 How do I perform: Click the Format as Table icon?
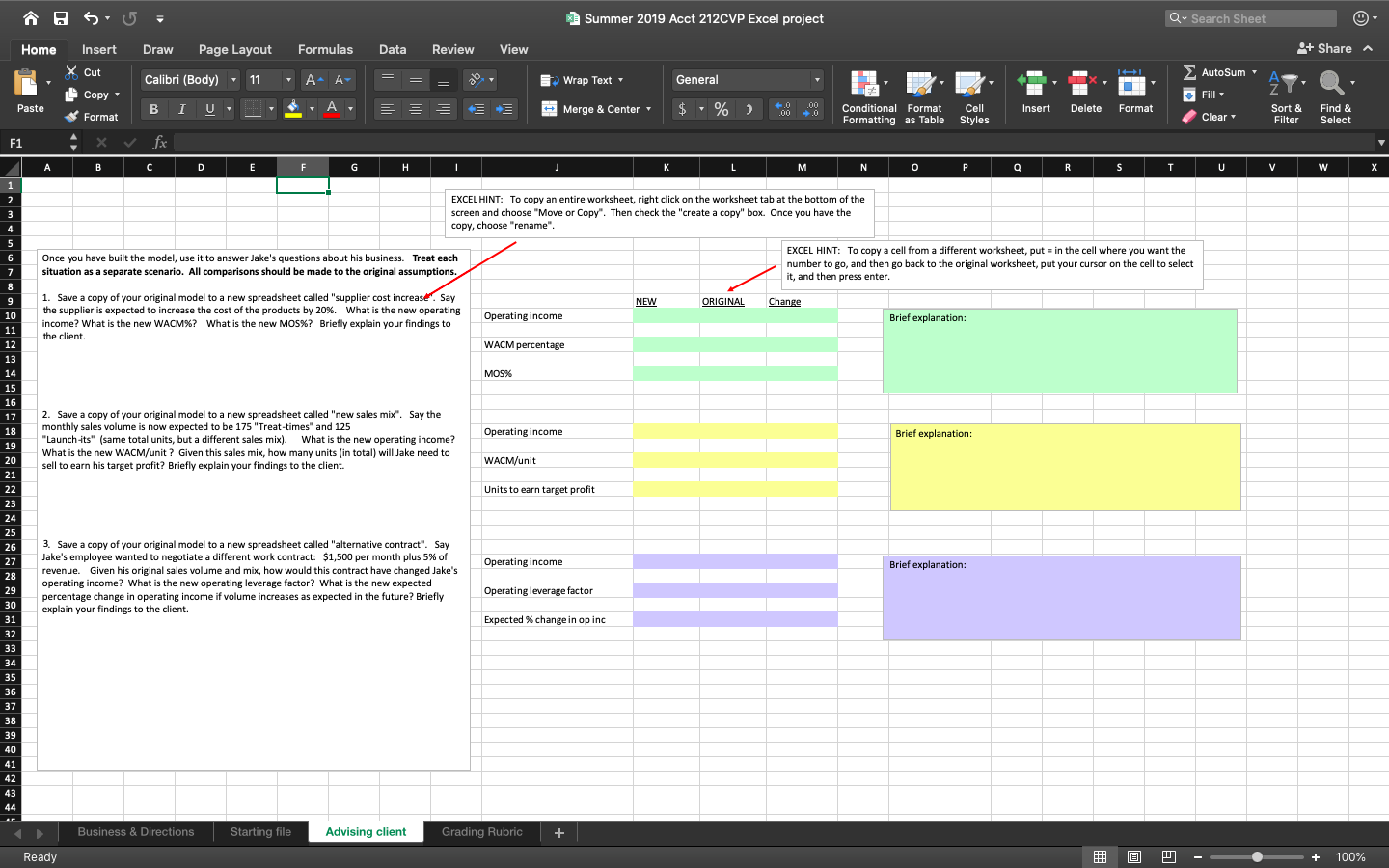(x=920, y=84)
